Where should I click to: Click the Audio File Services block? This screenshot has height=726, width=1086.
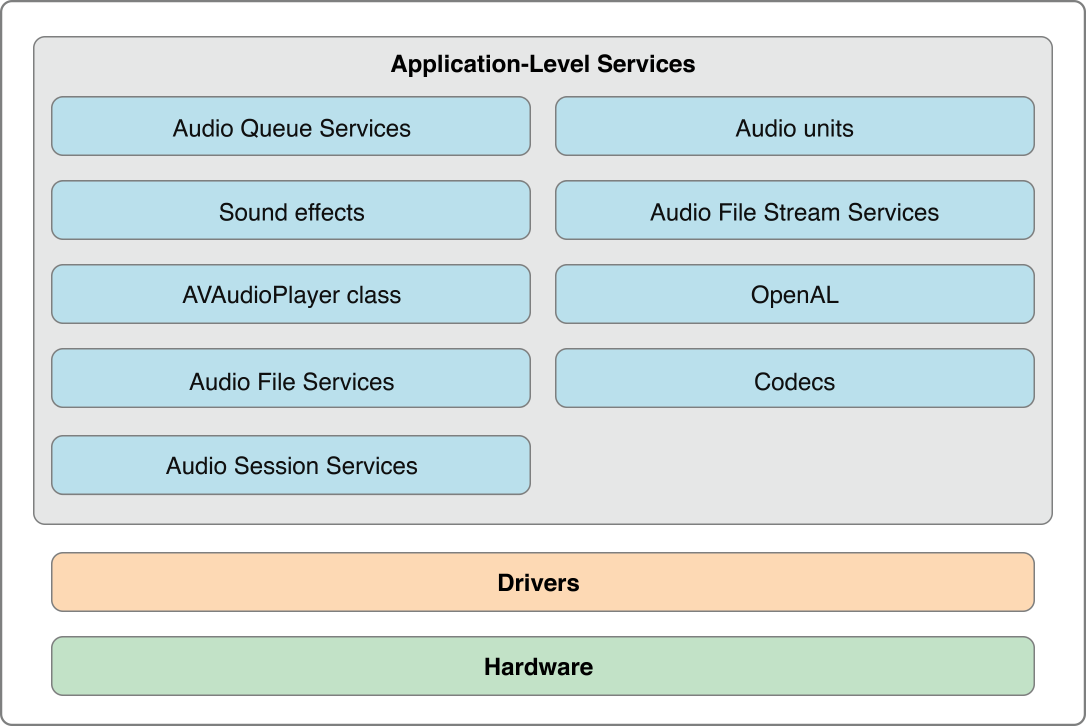pyautogui.click(x=291, y=378)
